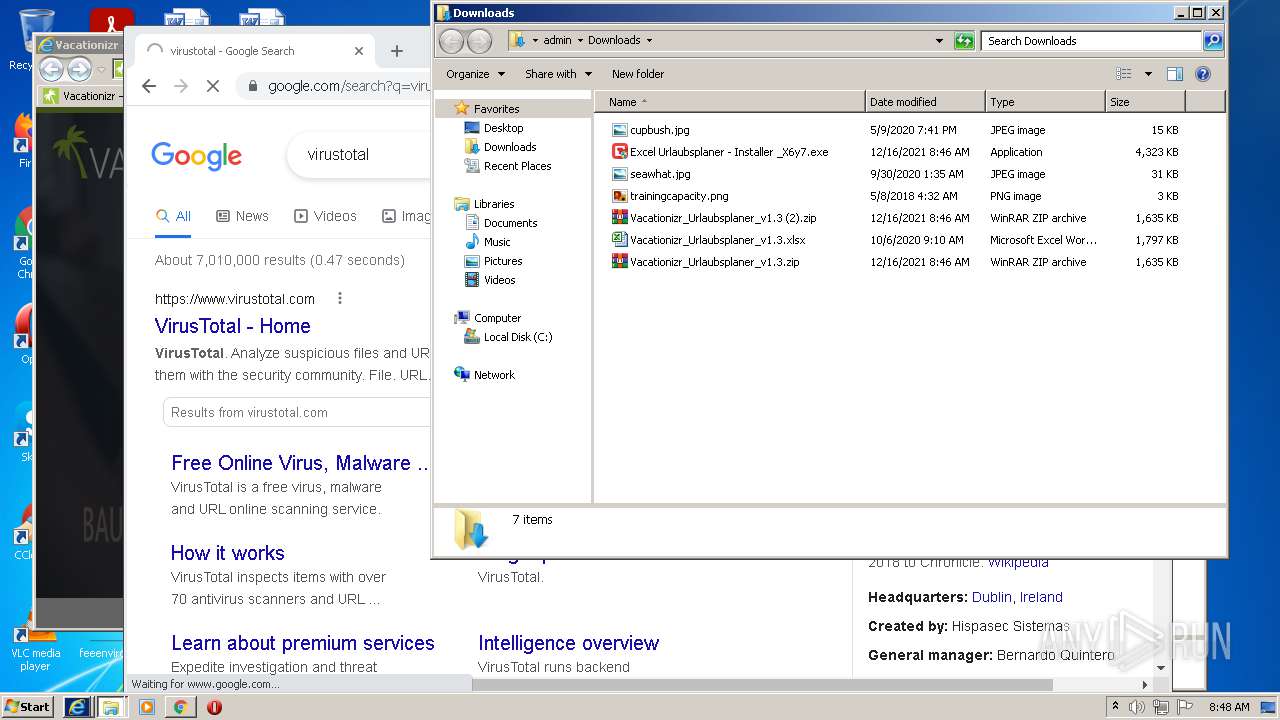Open the Organize dropdown menu
This screenshot has height=720, width=1280.
(x=475, y=74)
